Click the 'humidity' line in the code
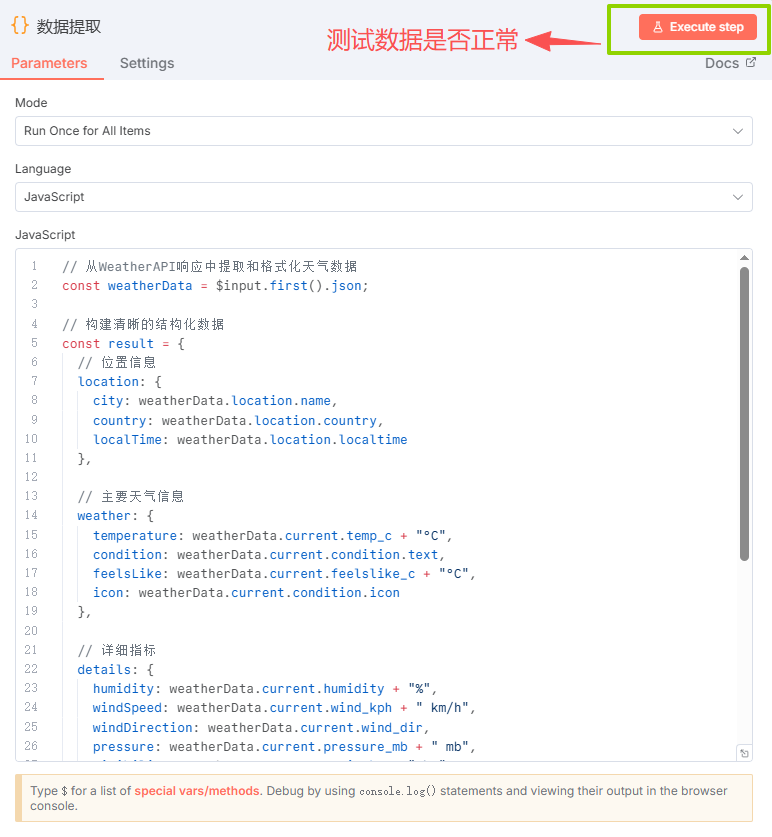The image size is (772, 837). pyautogui.click(x=265, y=688)
